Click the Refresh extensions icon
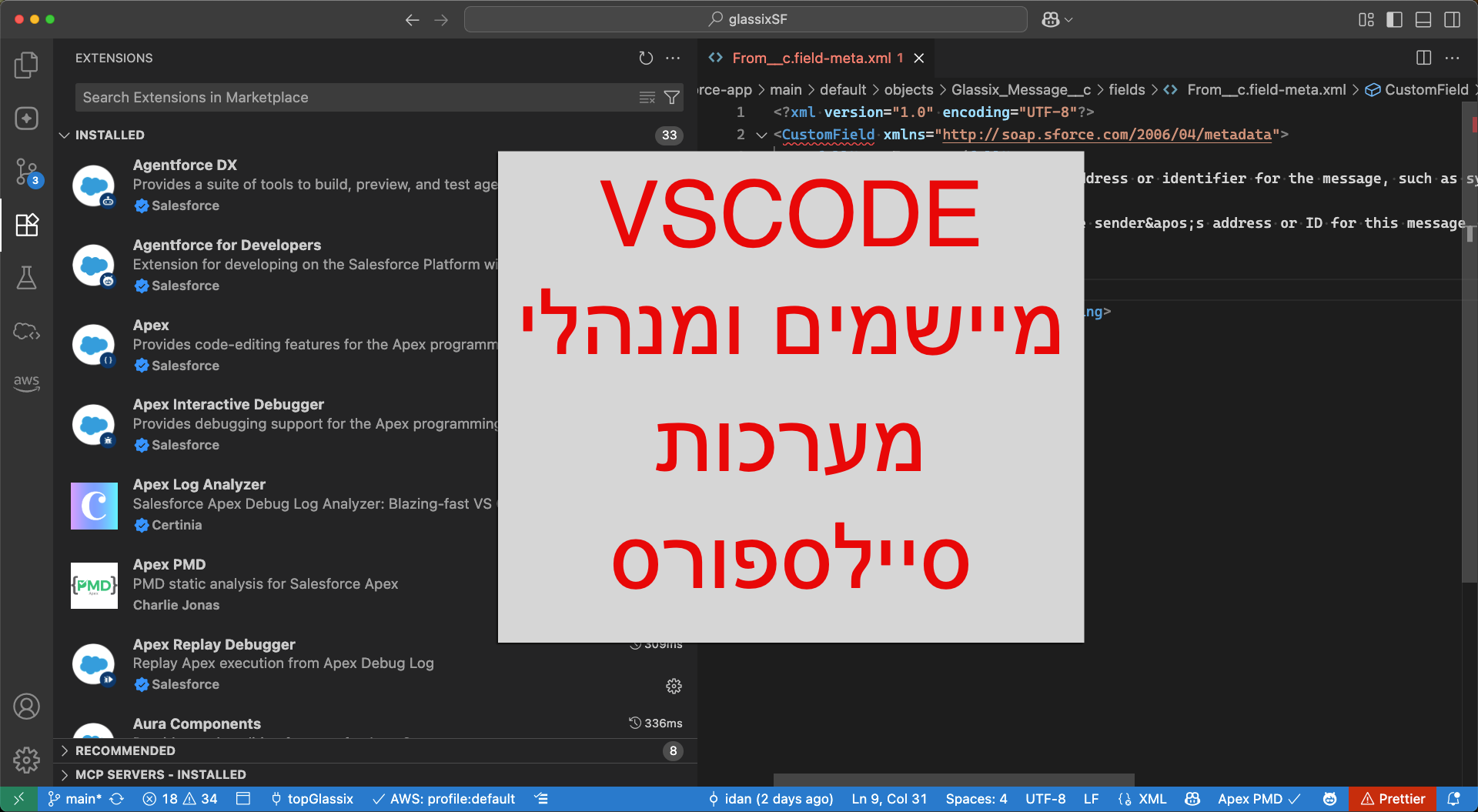Screen dimensions: 1478x812 tap(646, 58)
